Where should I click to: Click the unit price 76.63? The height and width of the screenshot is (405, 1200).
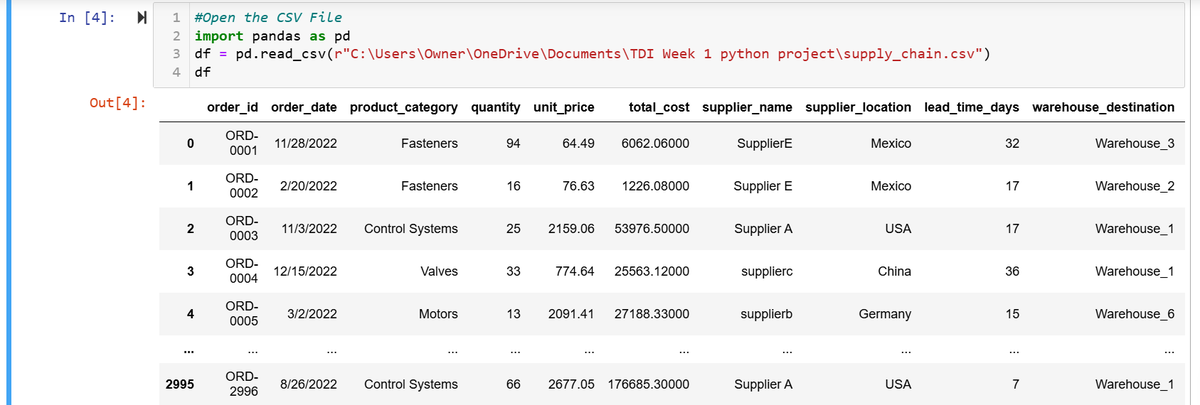coord(580,186)
